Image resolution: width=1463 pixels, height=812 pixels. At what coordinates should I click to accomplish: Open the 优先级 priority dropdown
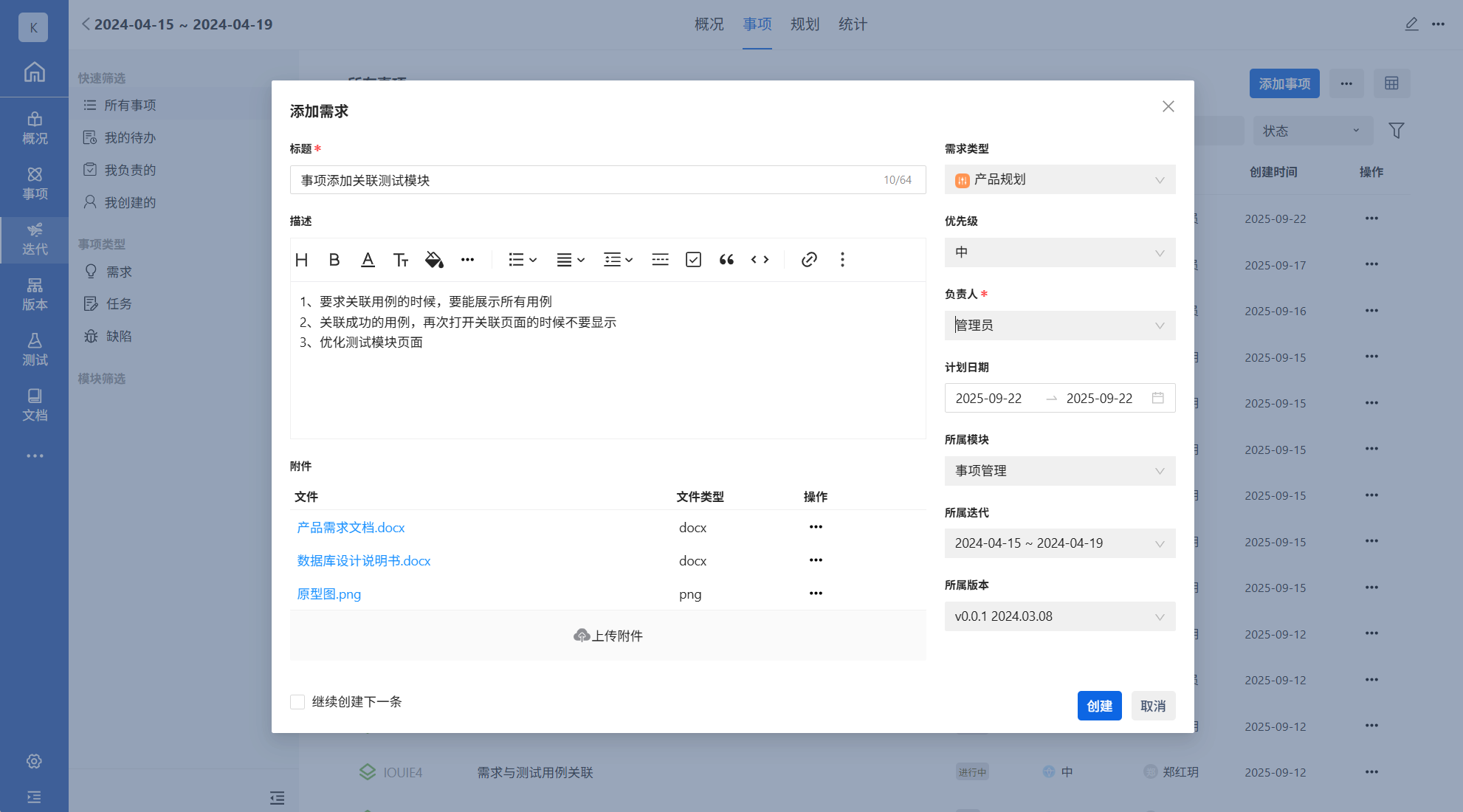[1059, 252]
